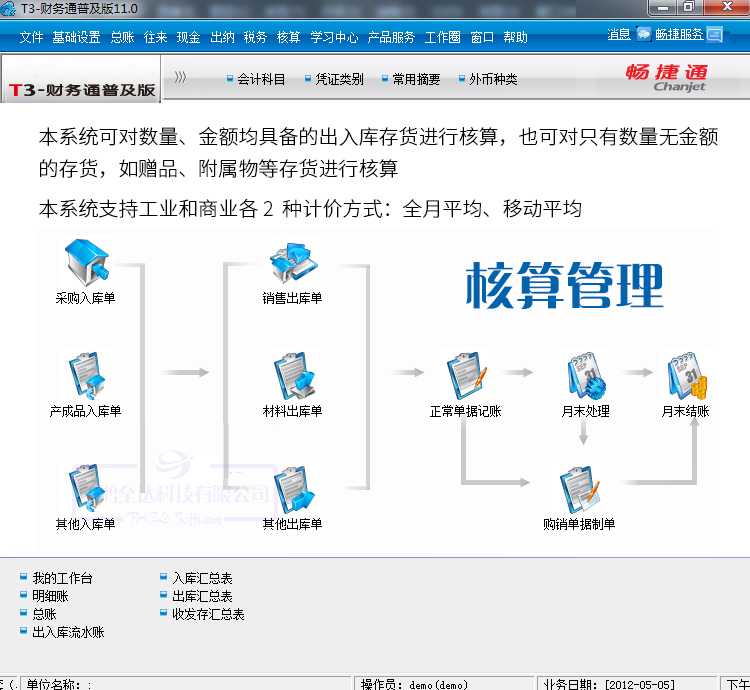Launch 正常单据记账 icon
The image size is (750, 690).
466,376
